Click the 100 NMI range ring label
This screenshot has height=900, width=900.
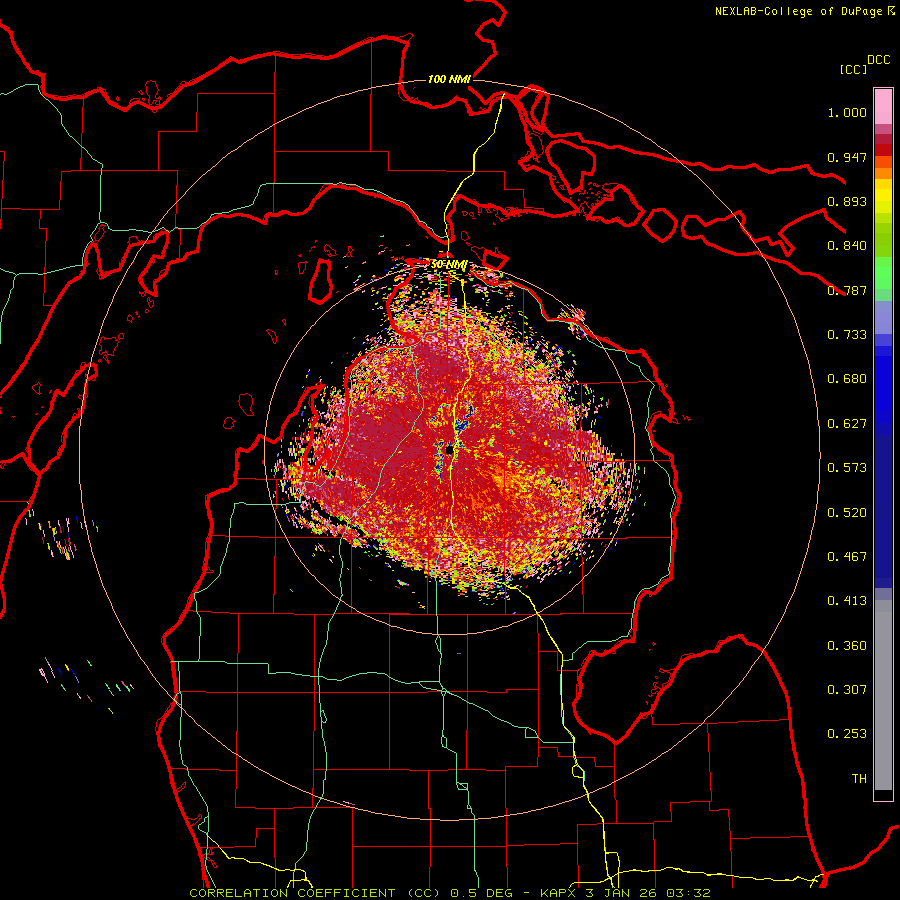point(449,79)
